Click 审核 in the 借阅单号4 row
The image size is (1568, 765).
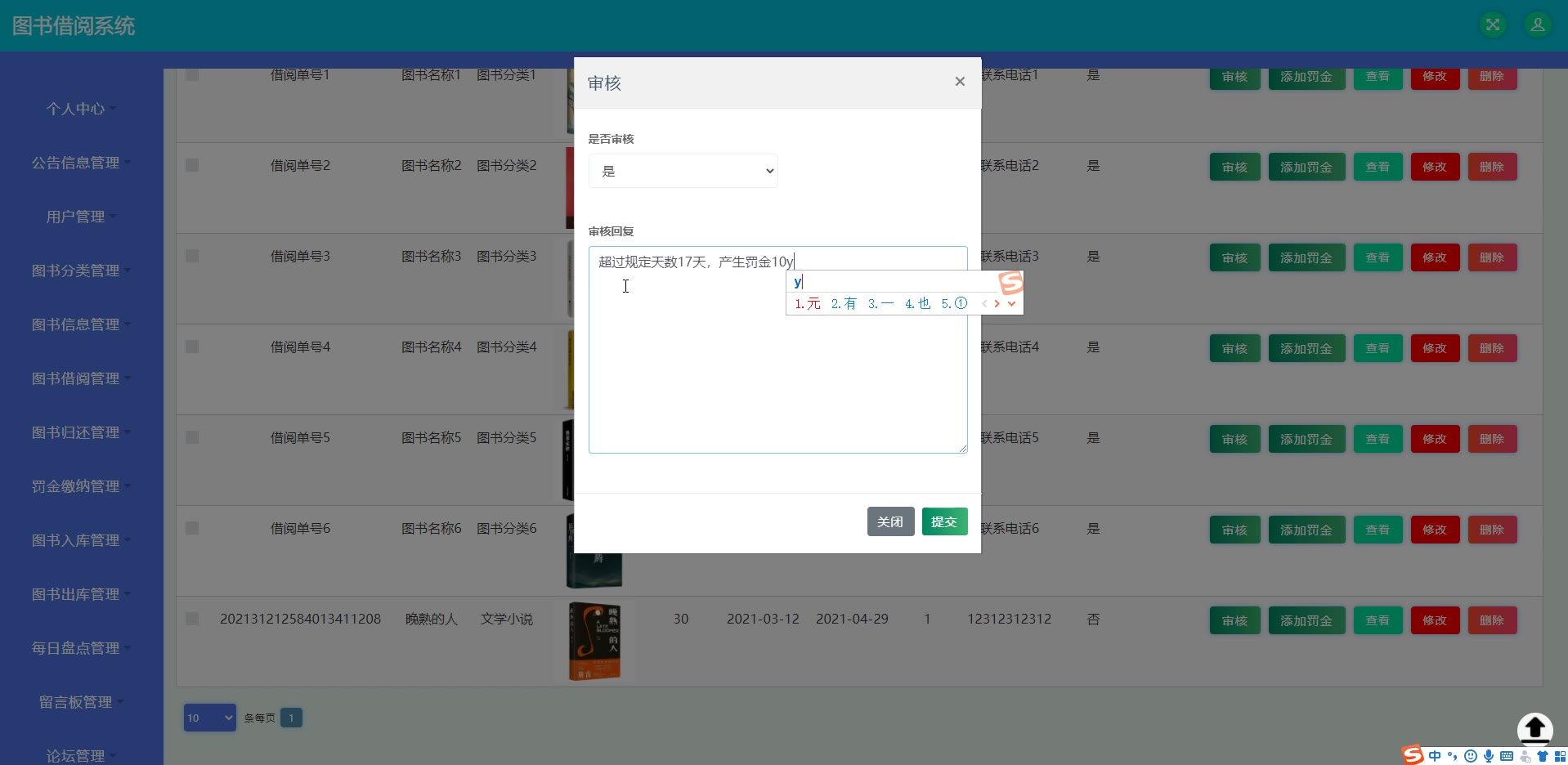pyautogui.click(x=1234, y=348)
